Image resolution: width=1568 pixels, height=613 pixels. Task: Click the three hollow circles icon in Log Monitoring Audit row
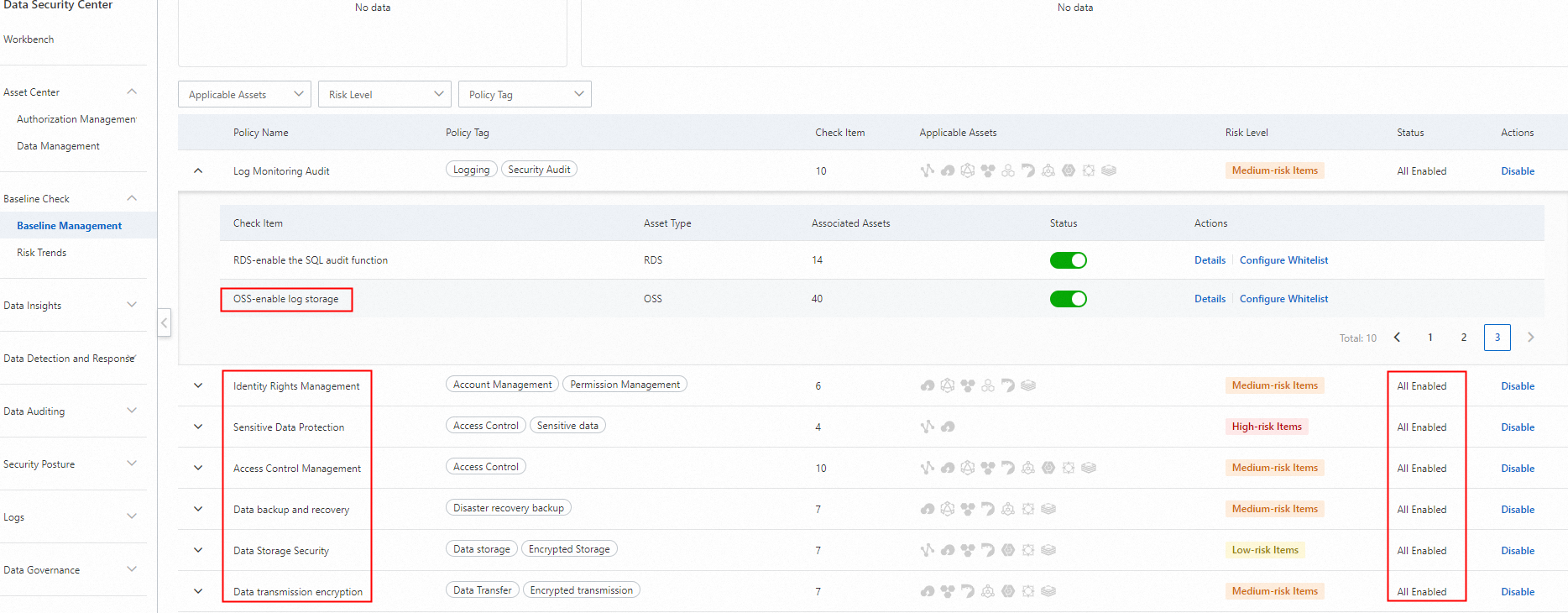tap(1008, 170)
